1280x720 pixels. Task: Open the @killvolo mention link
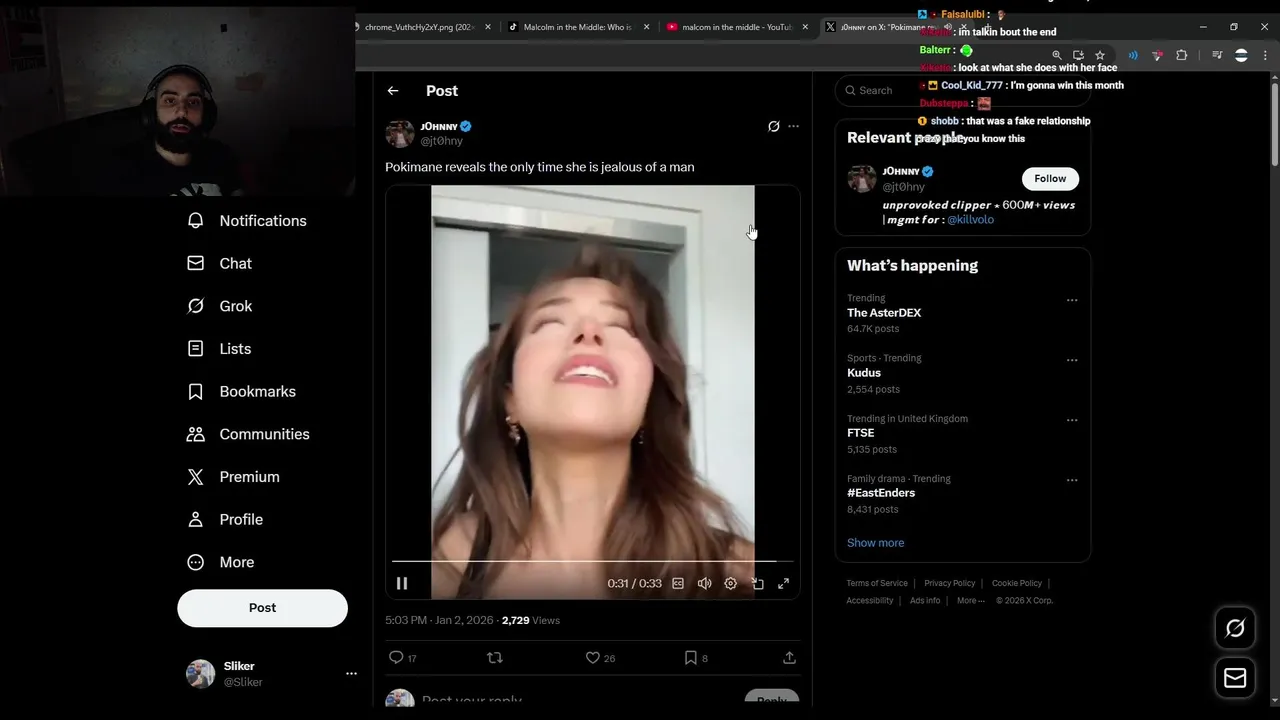[x=970, y=220]
